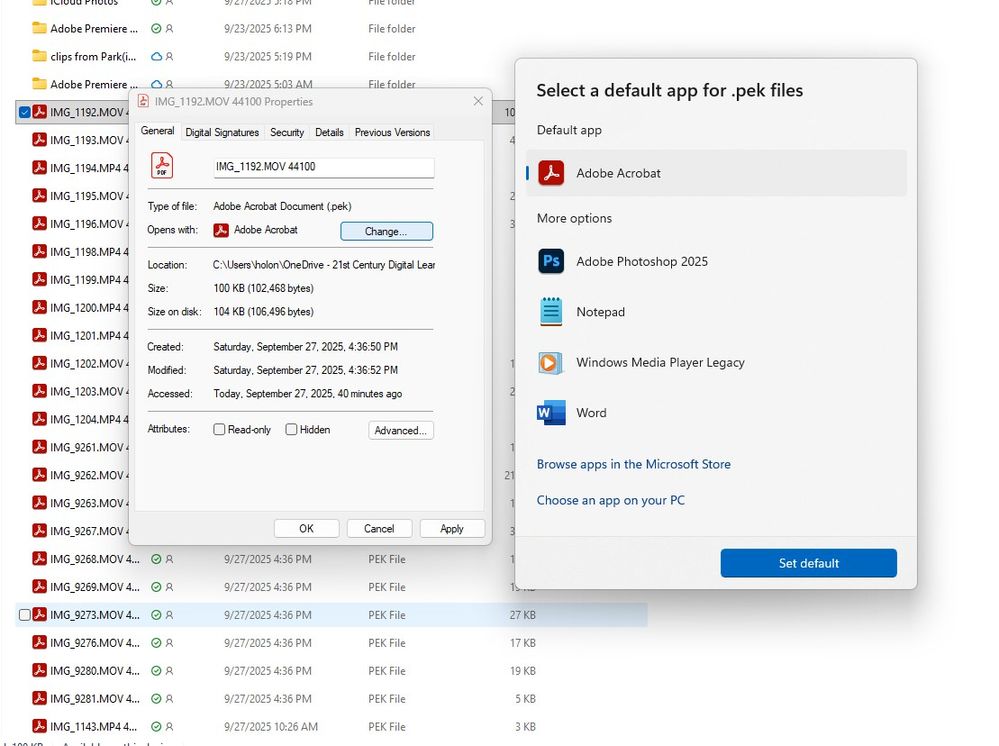
Task: Select the IMG_9267.MOV file icon
Action: [x=40, y=531]
